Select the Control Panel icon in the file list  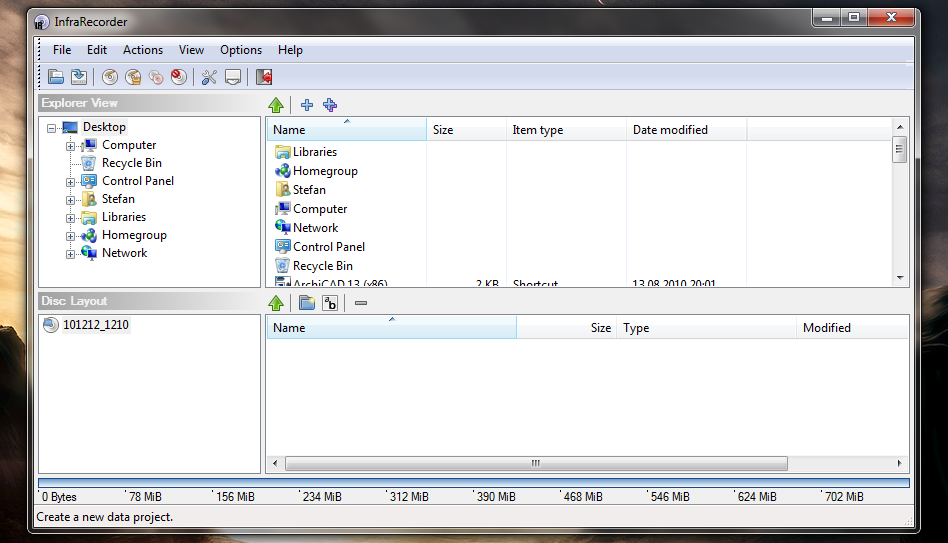(x=282, y=246)
